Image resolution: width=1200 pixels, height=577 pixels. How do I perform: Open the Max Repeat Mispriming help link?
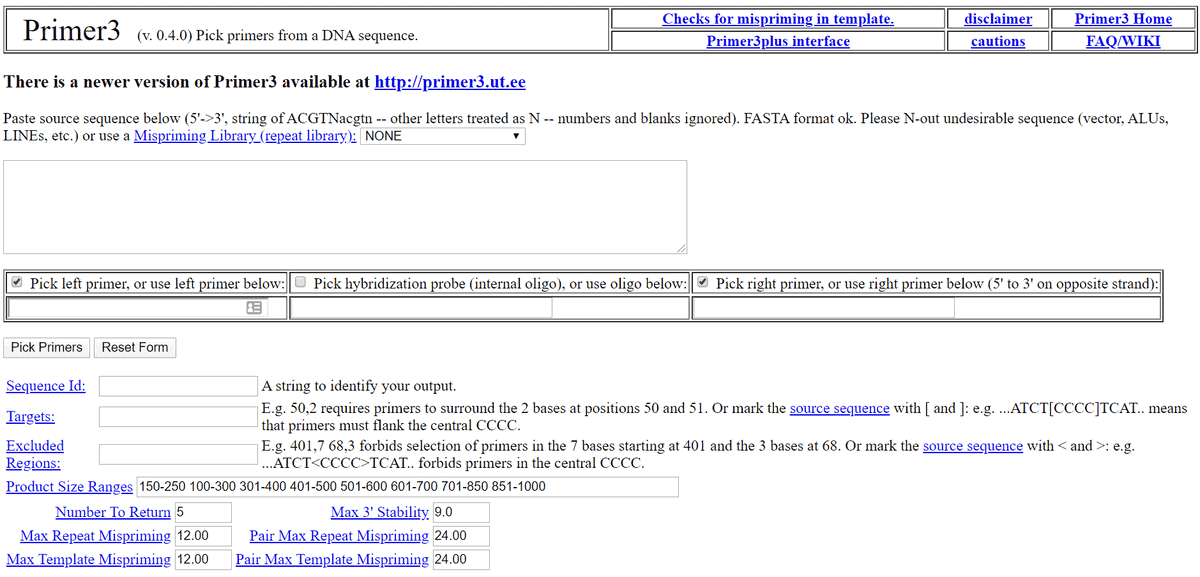(x=96, y=536)
